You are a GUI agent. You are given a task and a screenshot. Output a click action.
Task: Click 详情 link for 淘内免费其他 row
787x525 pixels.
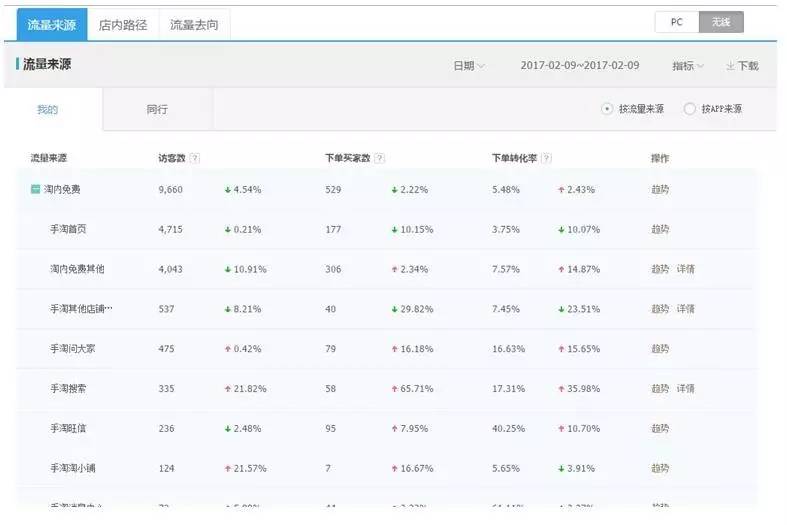686,269
